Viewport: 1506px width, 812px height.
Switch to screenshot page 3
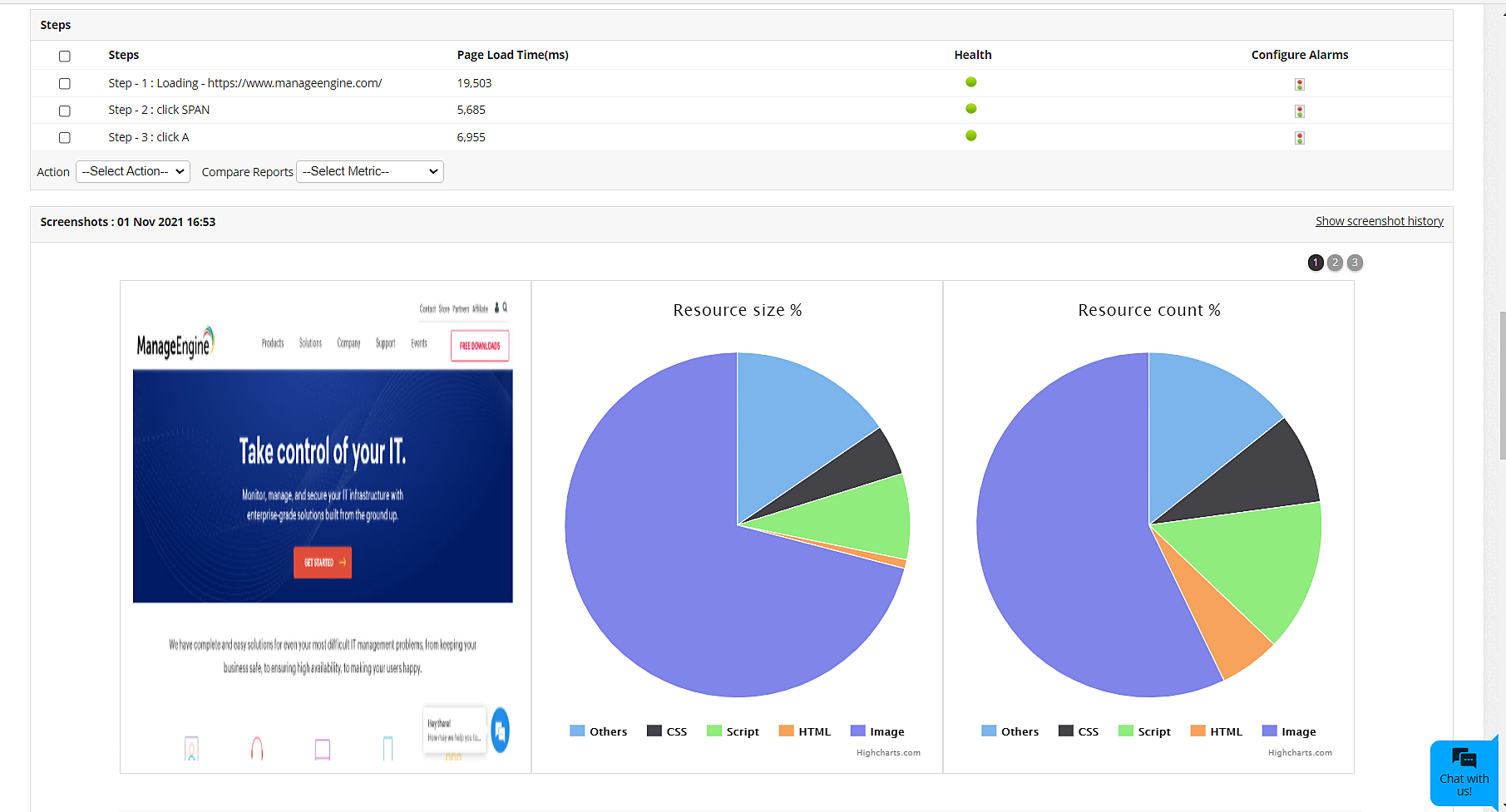(x=1355, y=263)
